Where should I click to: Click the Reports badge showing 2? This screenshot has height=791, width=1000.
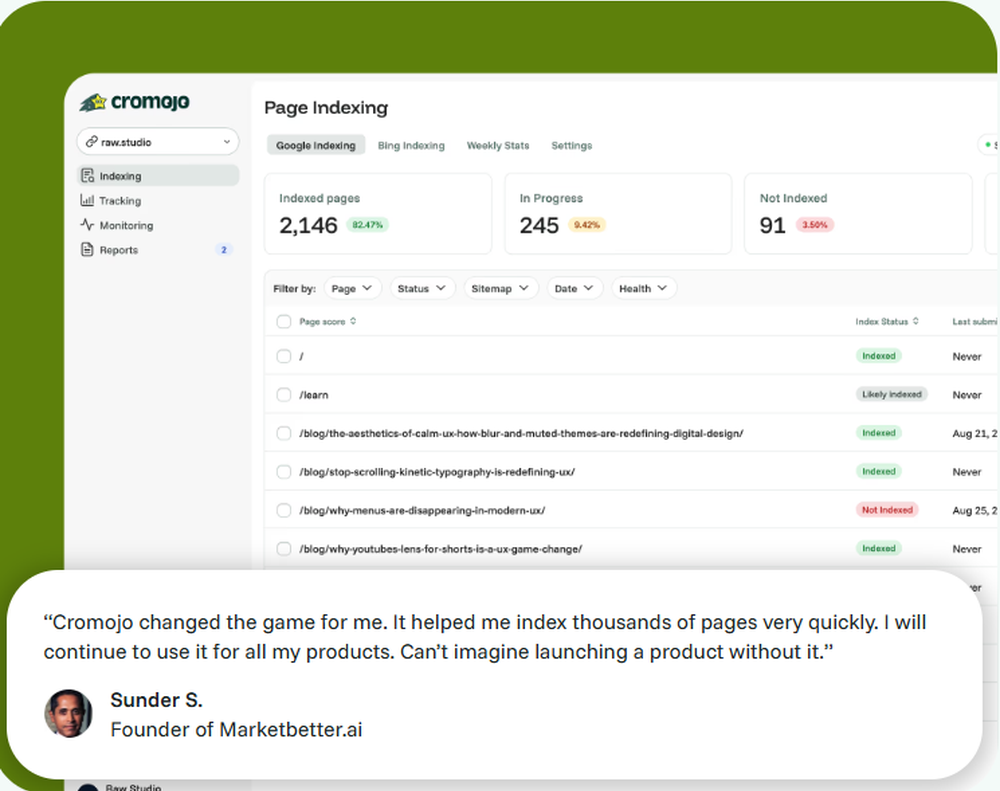pos(224,249)
